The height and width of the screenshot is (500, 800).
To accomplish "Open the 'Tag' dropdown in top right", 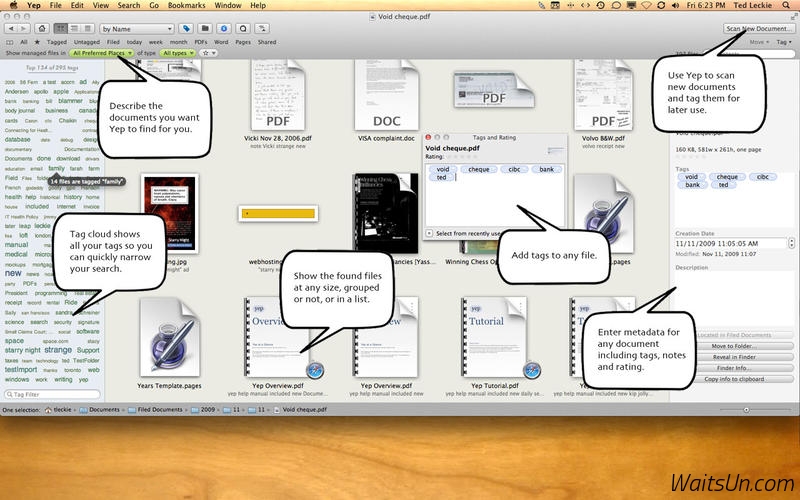I will (x=784, y=42).
